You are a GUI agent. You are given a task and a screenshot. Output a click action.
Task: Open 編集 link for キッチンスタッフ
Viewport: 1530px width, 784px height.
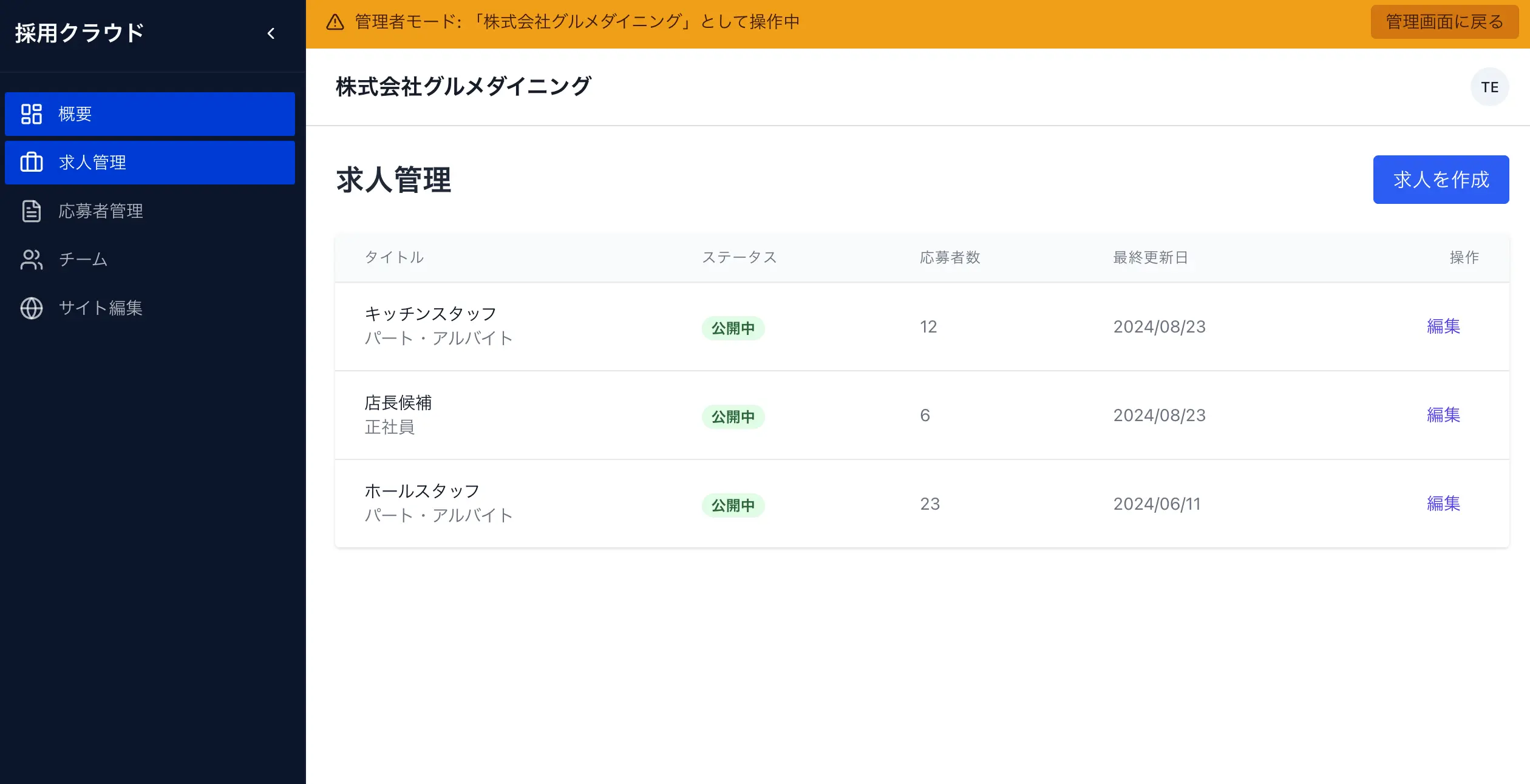click(x=1444, y=326)
